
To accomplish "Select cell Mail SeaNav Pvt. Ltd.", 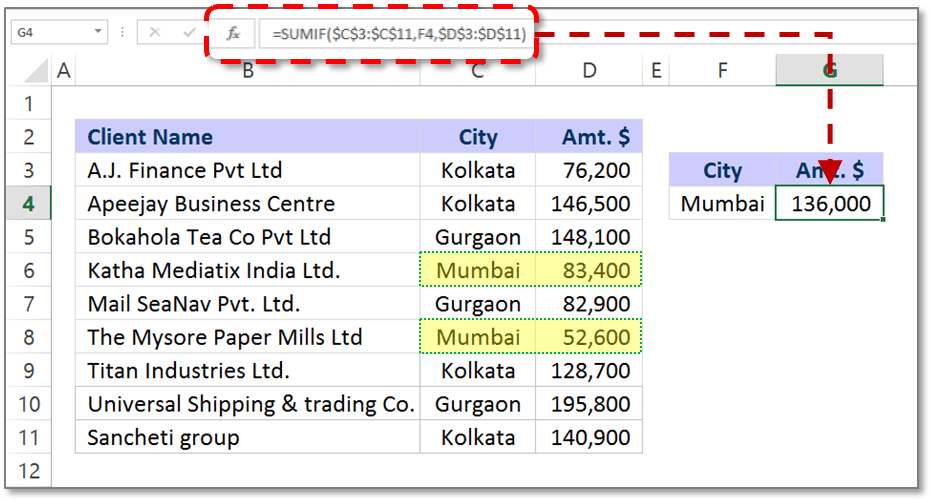I will tap(247, 304).
